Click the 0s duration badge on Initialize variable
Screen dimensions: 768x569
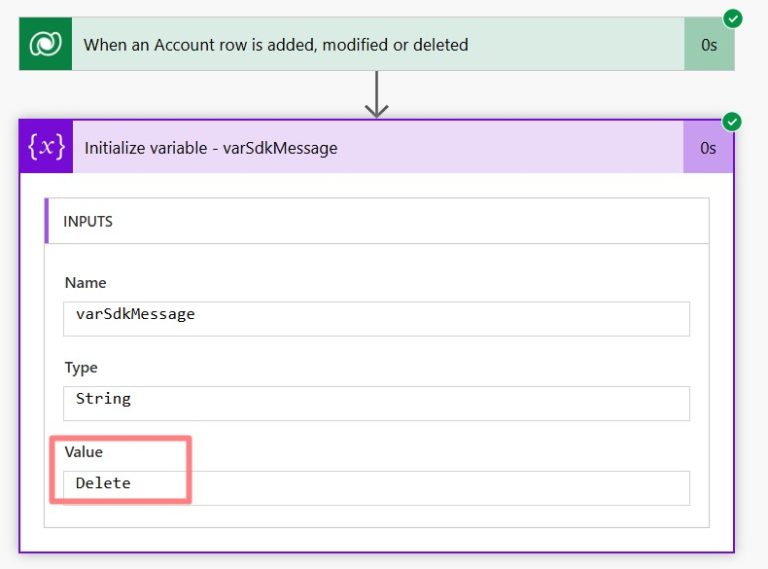coord(708,148)
